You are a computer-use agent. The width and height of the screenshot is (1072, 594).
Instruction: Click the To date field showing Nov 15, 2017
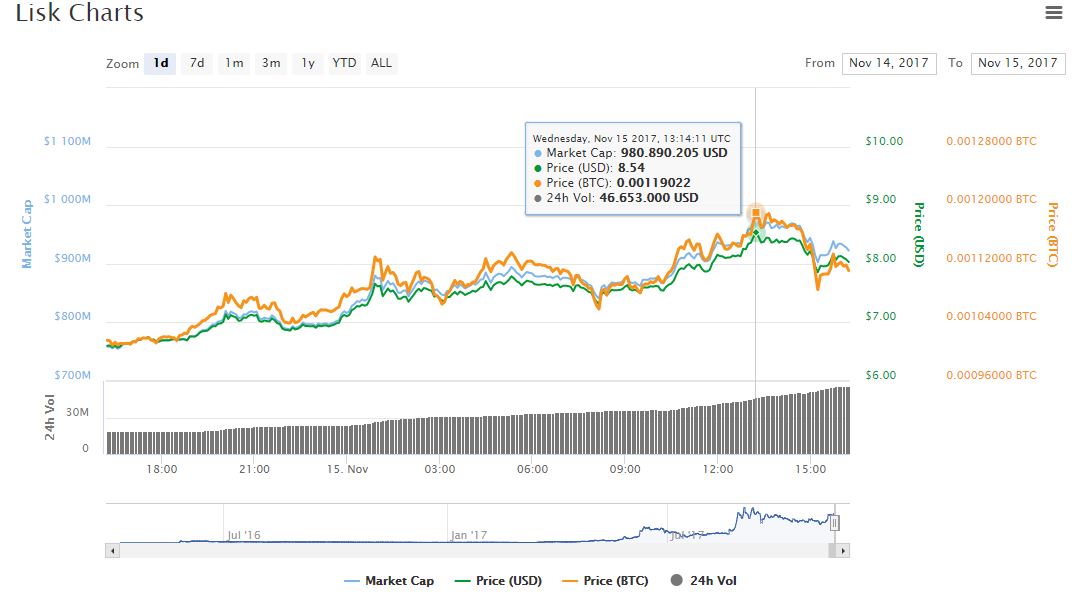(1017, 62)
